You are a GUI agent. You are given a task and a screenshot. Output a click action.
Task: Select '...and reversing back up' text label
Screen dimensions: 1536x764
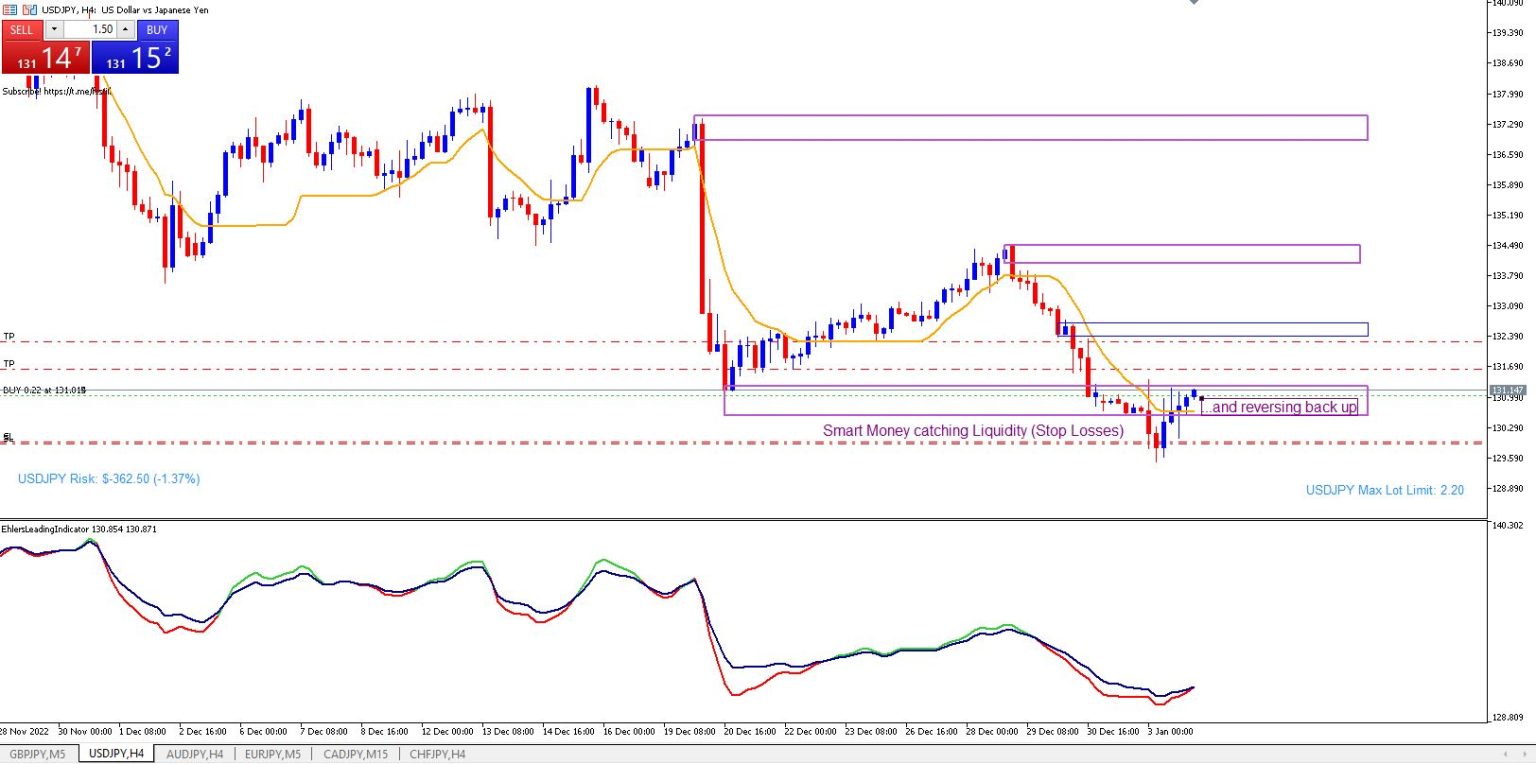pyautogui.click(x=1280, y=407)
